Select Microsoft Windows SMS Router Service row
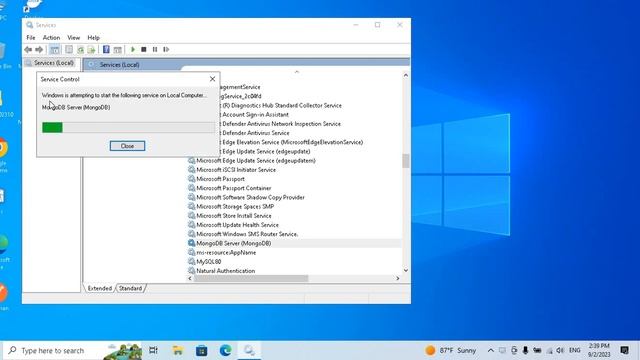Image resolution: width=640 pixels, height=360 pixels. [247, 234]
